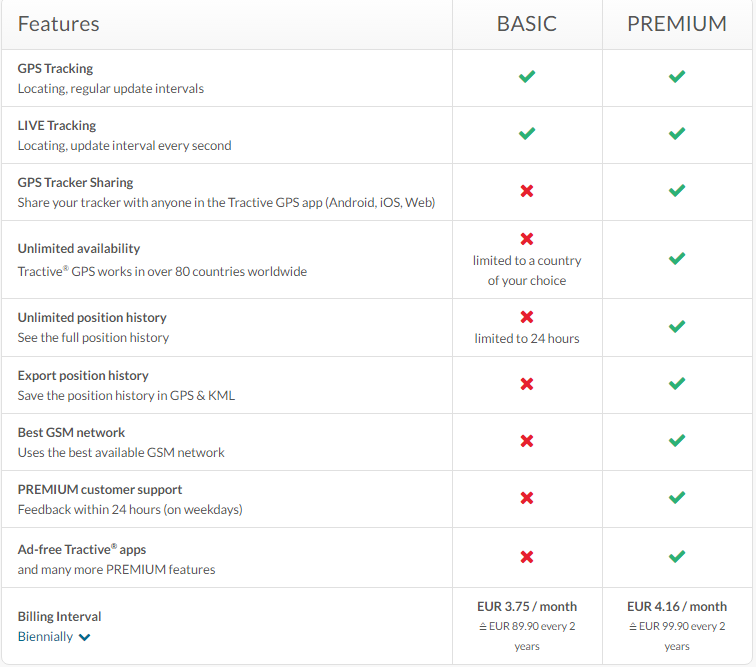The image size is (756, 667).
Task: Click the BASIC checkmark for GPS Tracking
Action: tap(526, 76)
